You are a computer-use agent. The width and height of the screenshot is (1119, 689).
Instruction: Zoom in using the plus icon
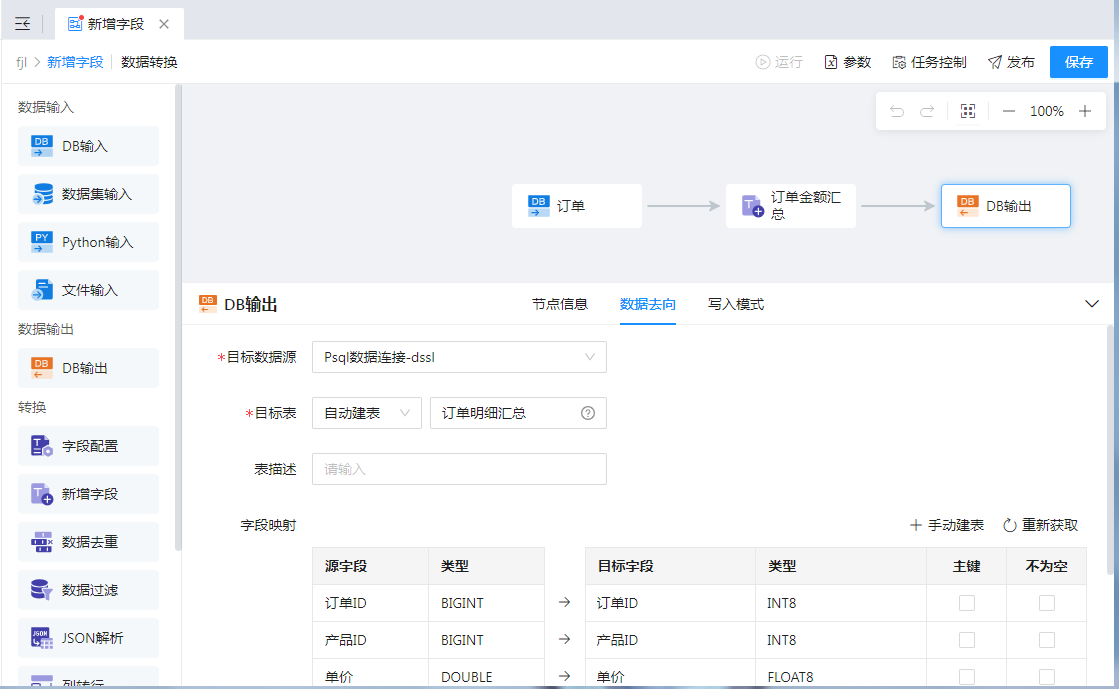click(1085, 111)
